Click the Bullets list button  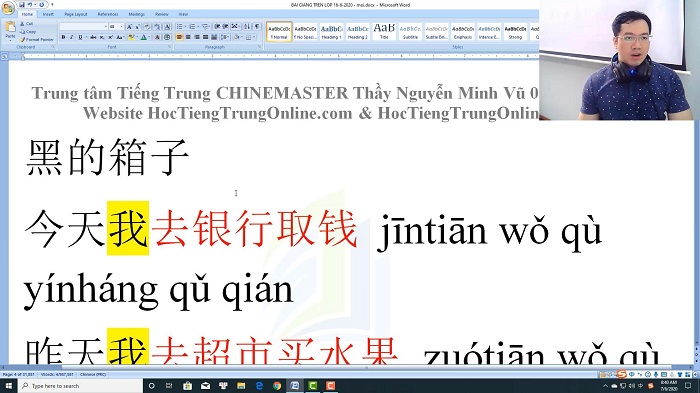coord(179,26)
